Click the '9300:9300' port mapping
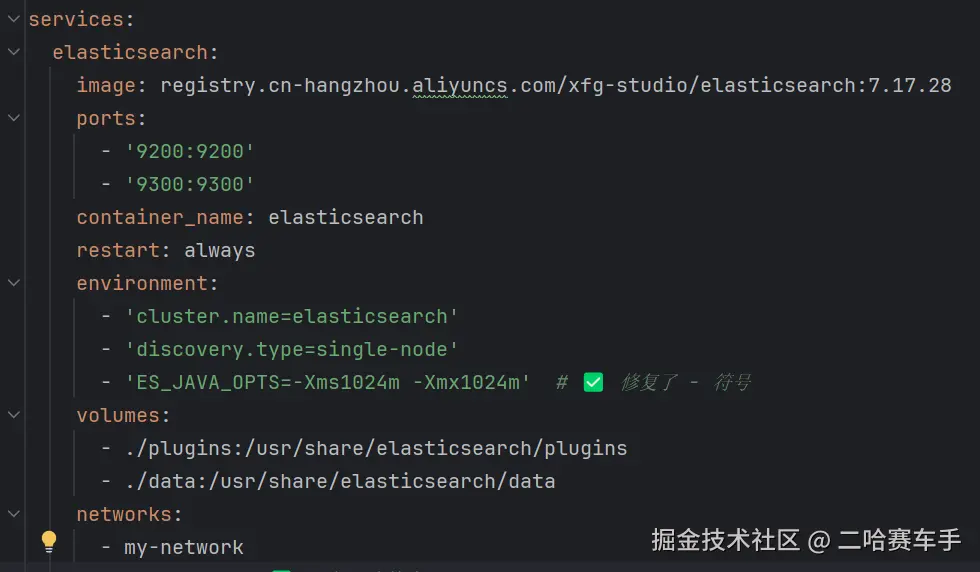Screen dimensions: 980x572 click(190, 184)
